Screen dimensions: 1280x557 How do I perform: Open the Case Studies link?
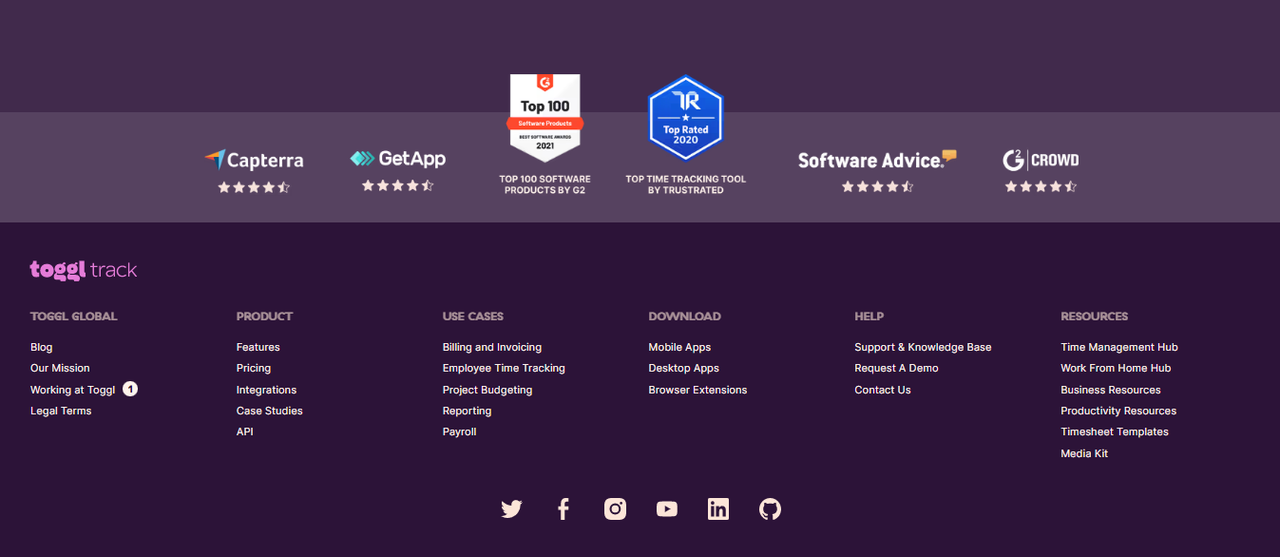click(x=269, y=411)
